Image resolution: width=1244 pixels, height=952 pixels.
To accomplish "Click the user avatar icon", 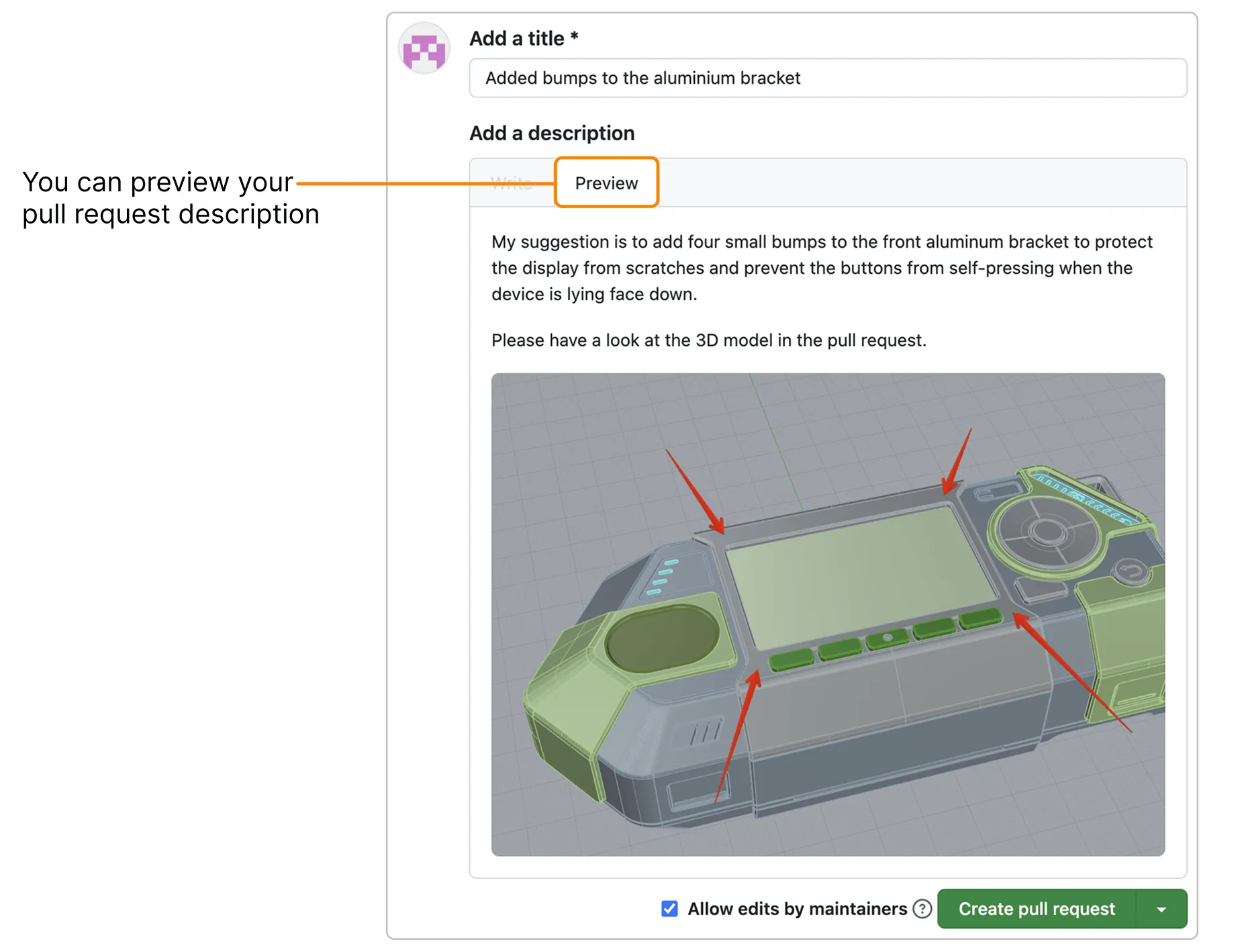I will 424,48.
